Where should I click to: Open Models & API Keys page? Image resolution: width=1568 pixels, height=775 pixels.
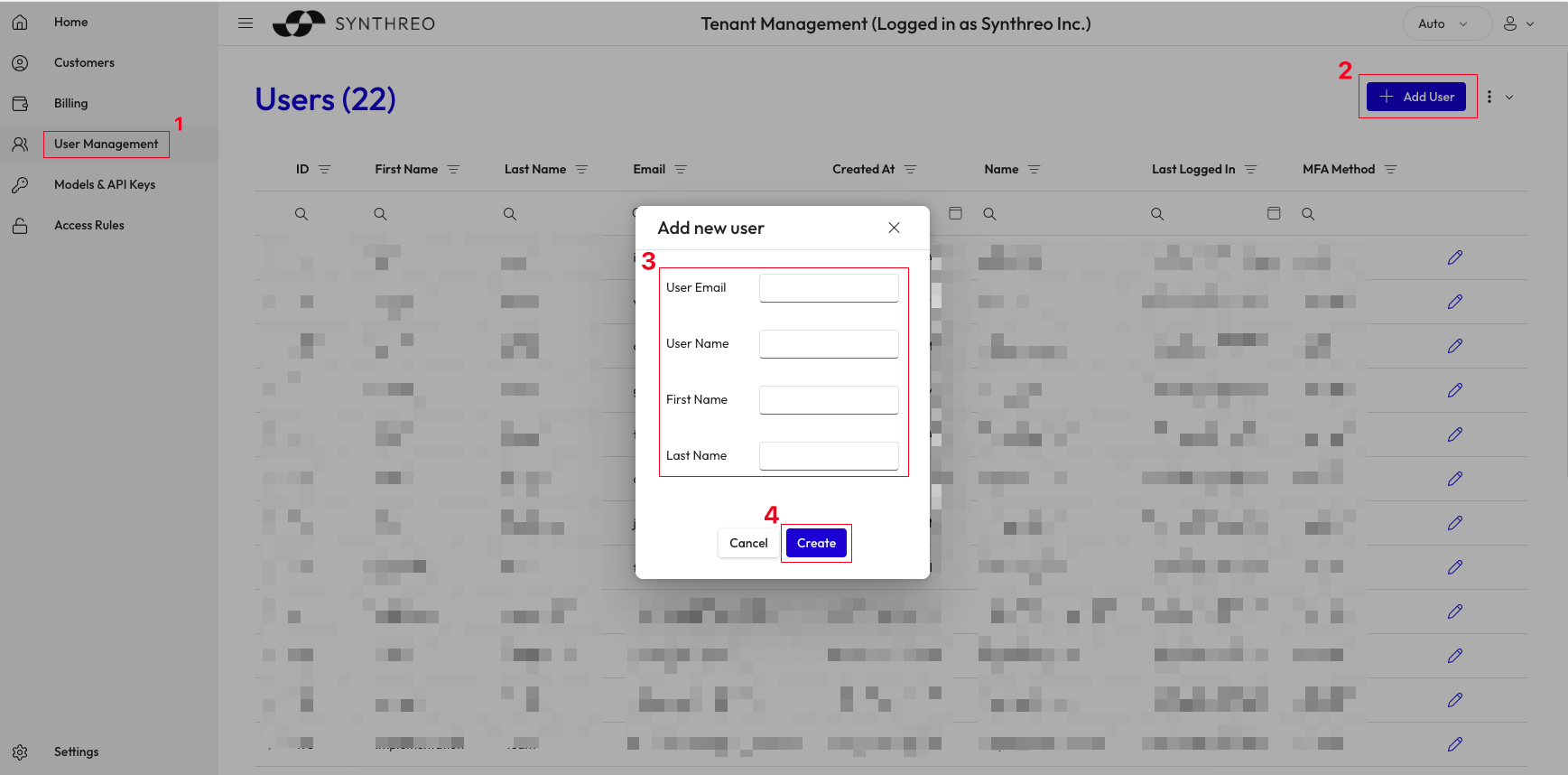point(104,184)
